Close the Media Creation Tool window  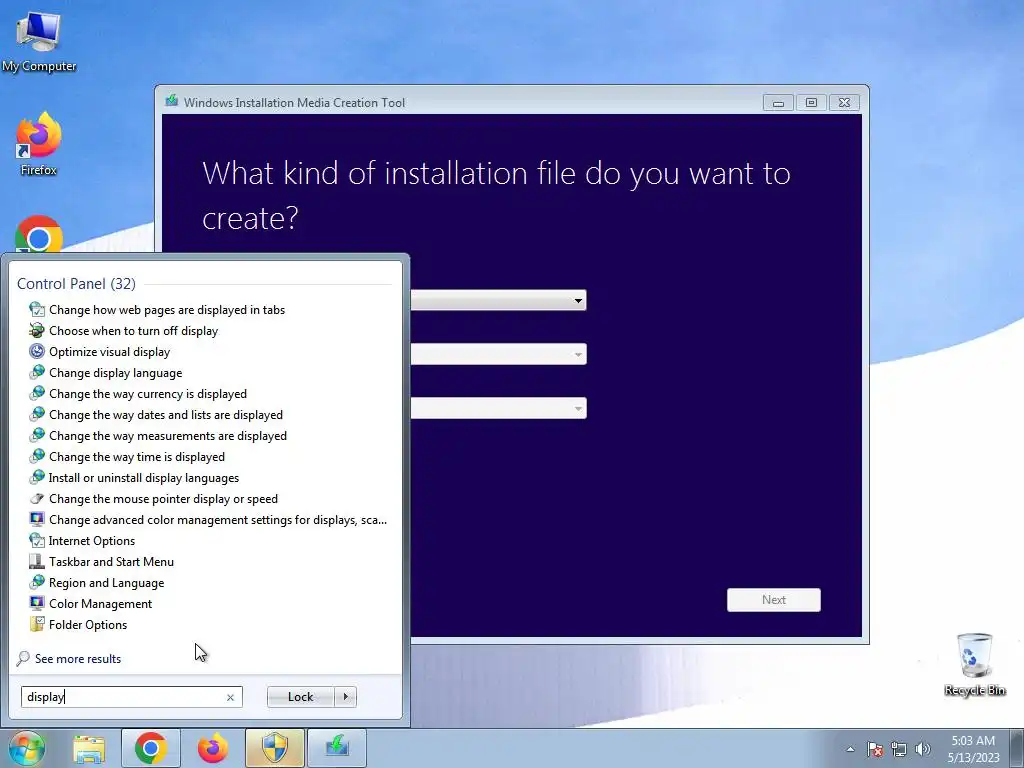pyautogui.click(x=844, y=103)
